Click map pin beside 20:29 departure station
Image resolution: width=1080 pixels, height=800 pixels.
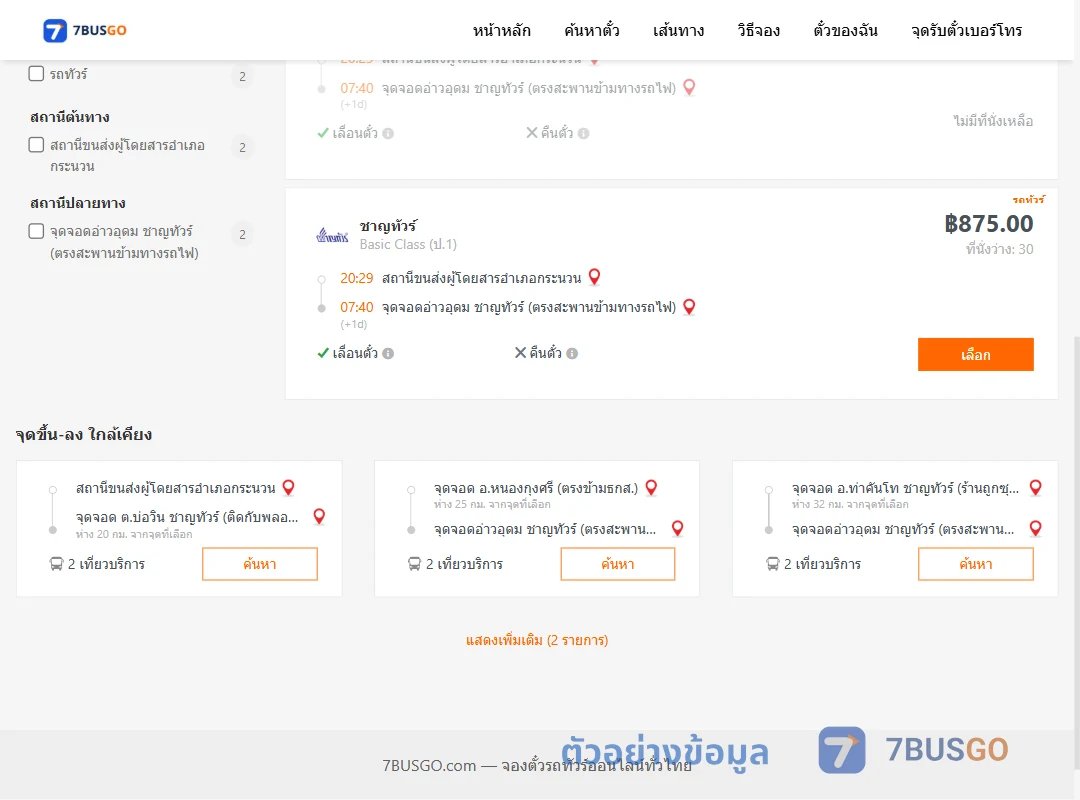tap(594, 277)
